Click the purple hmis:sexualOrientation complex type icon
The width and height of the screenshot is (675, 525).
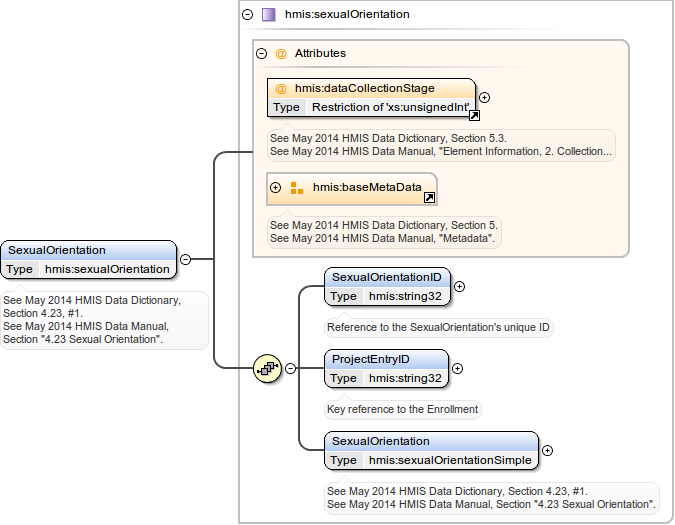click(268, 15)
